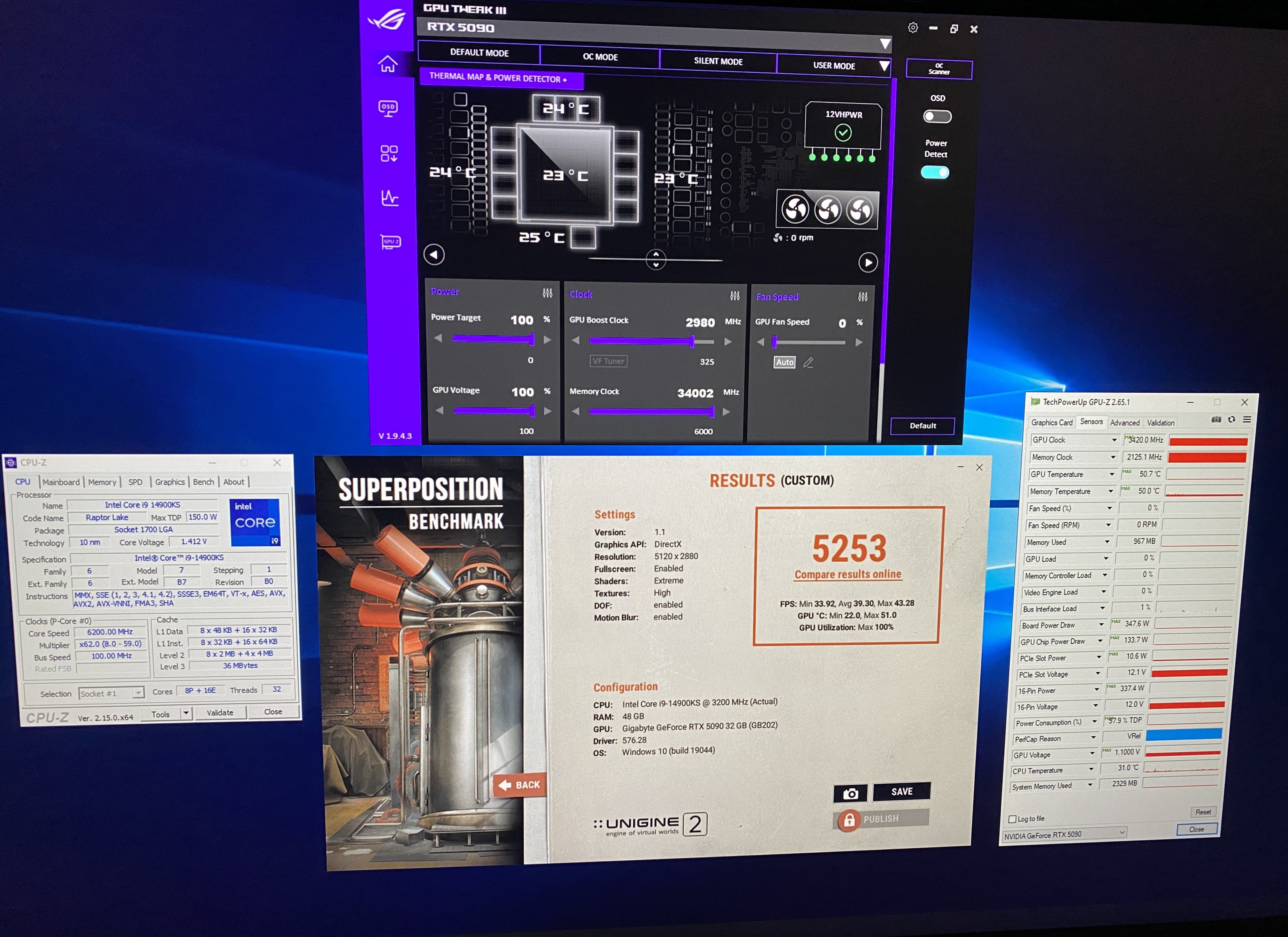Open CPU-Z Socket #1 selection dropdown
The image size is (1288, 937).
[x=111, y=693]
